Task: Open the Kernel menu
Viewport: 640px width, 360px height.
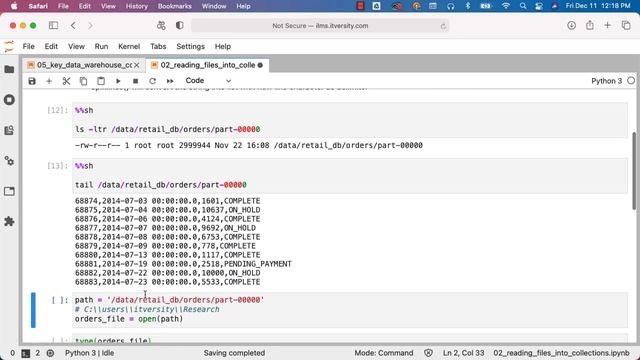Action: coord(129,47)
